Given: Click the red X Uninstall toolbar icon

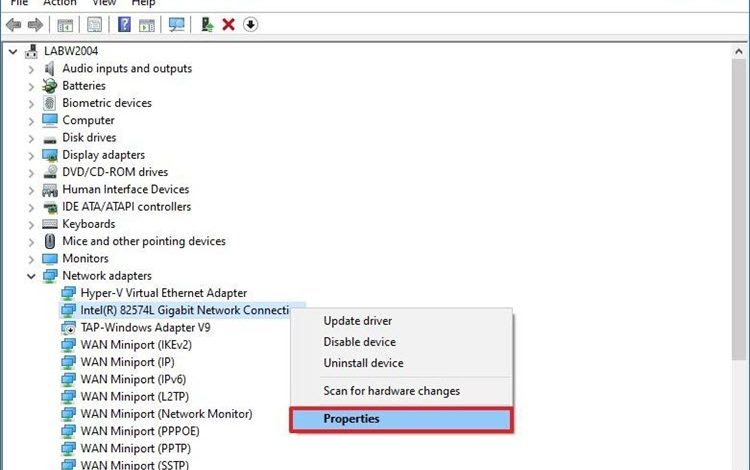Looking at the screenshot, I should click(229, 24).
